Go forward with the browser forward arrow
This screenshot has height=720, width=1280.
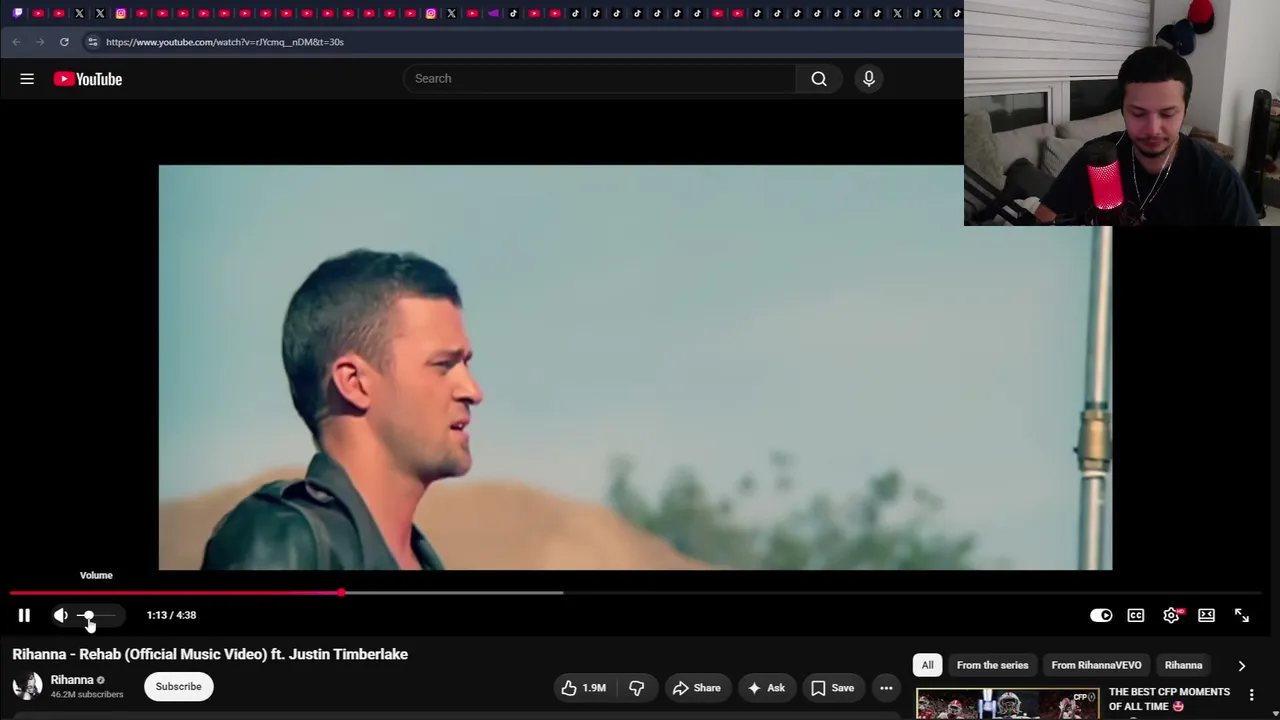(40, 42)
